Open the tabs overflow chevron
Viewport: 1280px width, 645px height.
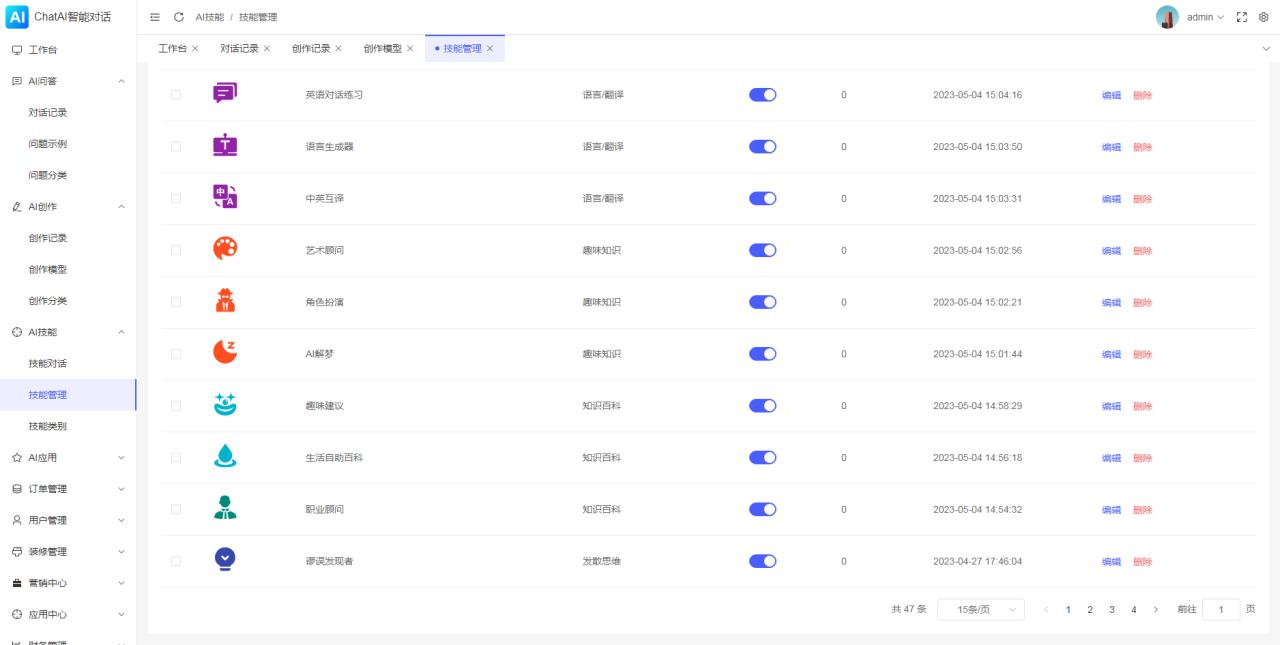pos(1267,49)
